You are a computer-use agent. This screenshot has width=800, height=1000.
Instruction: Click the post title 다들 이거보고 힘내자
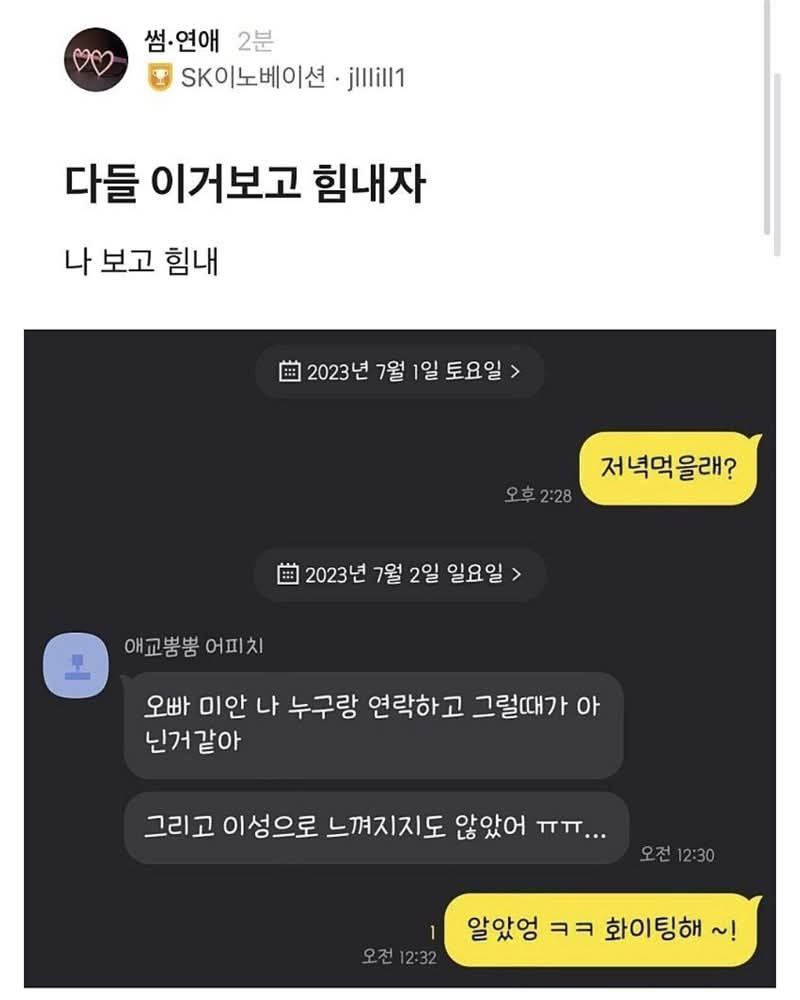point(245,184)
